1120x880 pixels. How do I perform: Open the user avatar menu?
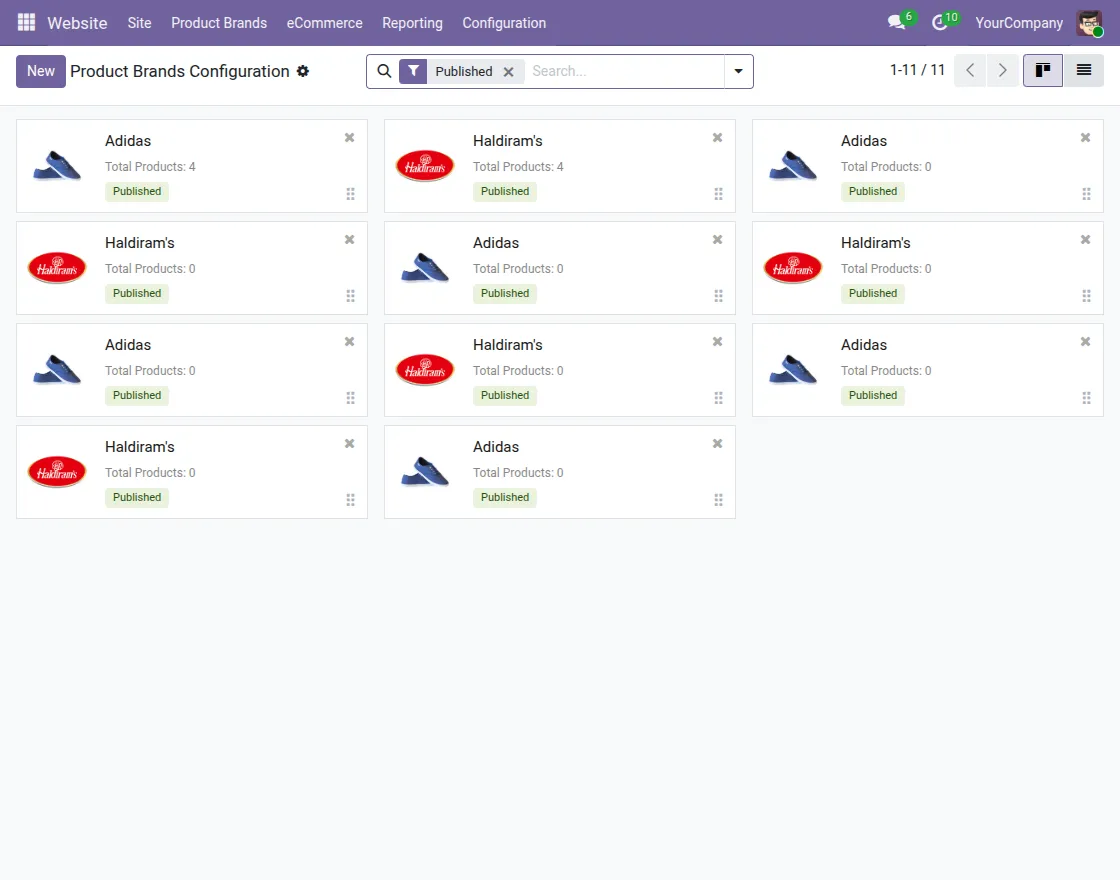[1089, 23]
